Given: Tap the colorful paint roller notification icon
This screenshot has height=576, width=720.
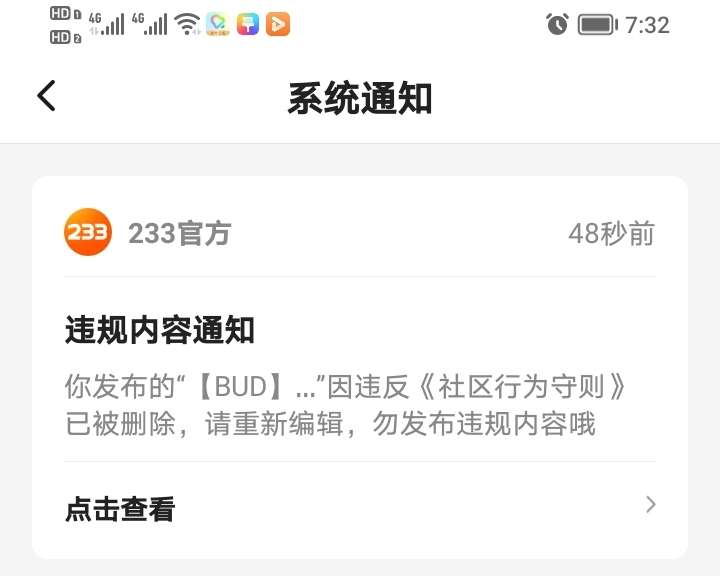Looking at the screenshot, I should (248, 24).
